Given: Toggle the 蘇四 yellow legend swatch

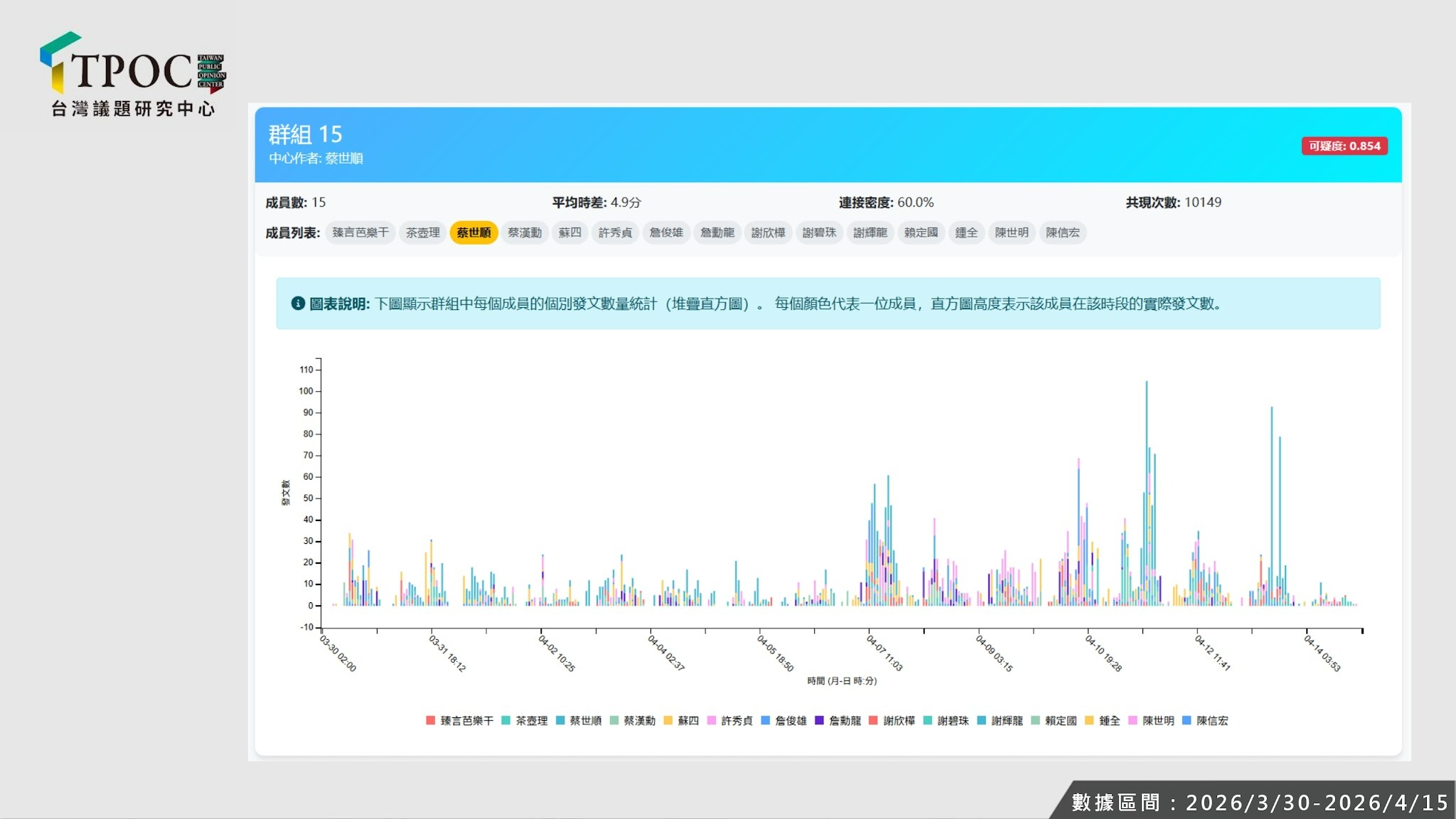Looking at the screenshot, I should (x=668, y=720).
